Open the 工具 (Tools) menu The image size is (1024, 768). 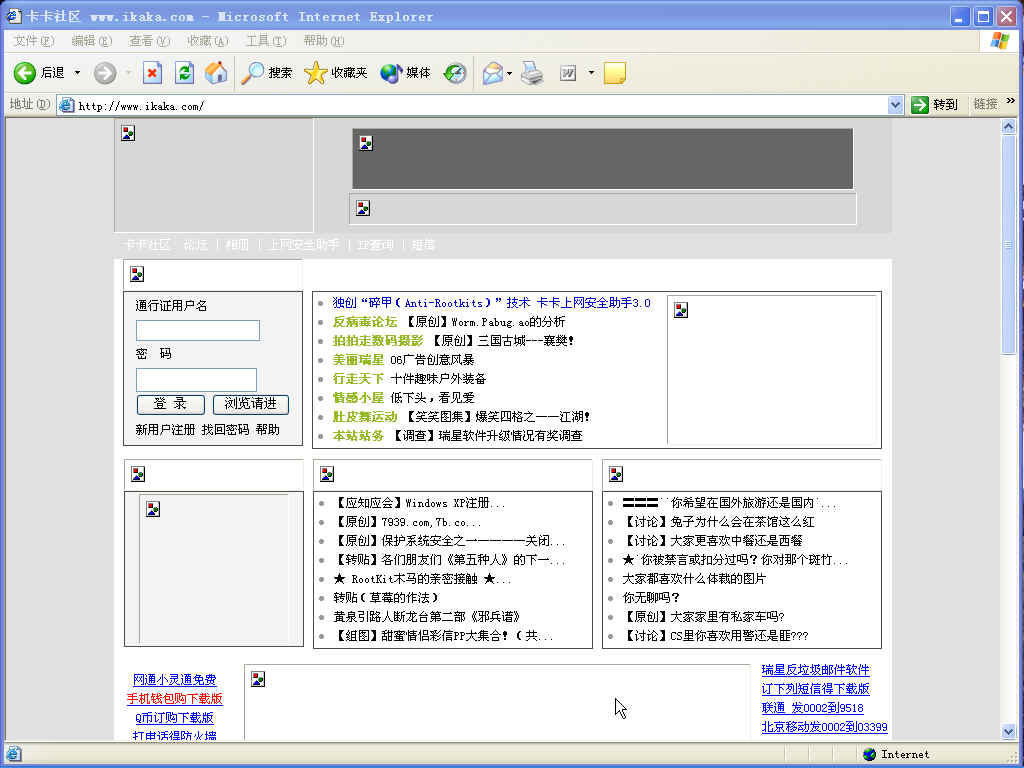click(265, 41)
